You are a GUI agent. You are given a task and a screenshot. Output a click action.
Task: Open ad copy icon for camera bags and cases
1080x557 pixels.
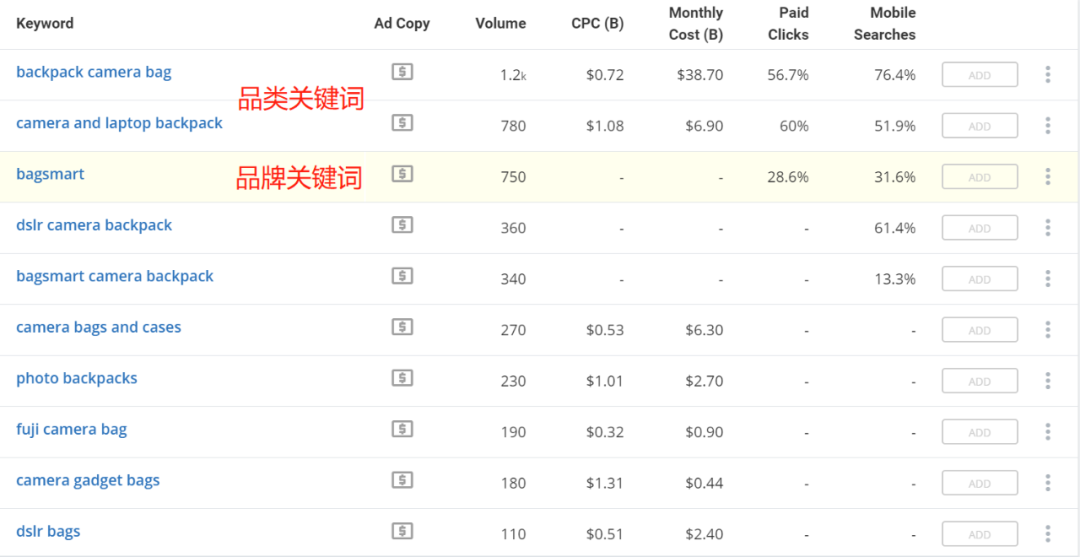(402, 327)
